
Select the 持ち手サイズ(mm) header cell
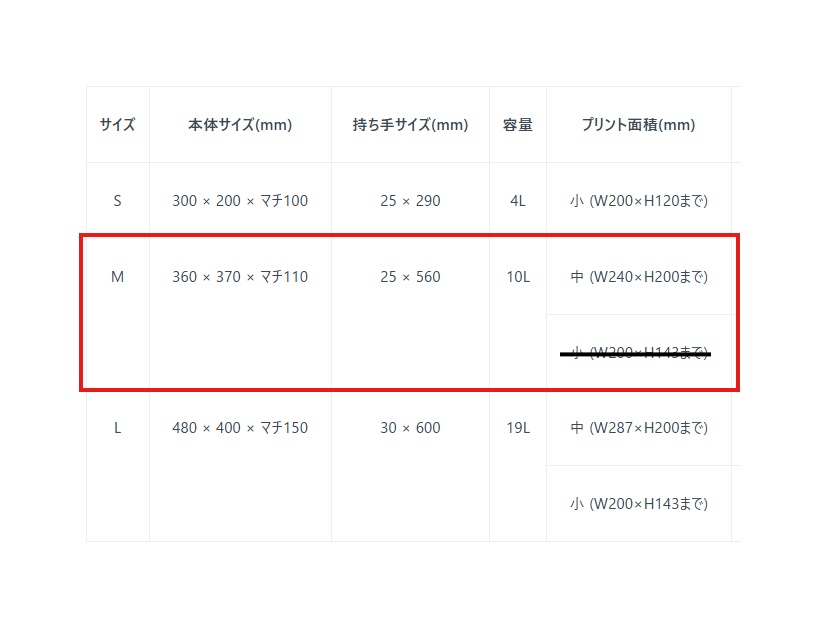pos(410,125)
